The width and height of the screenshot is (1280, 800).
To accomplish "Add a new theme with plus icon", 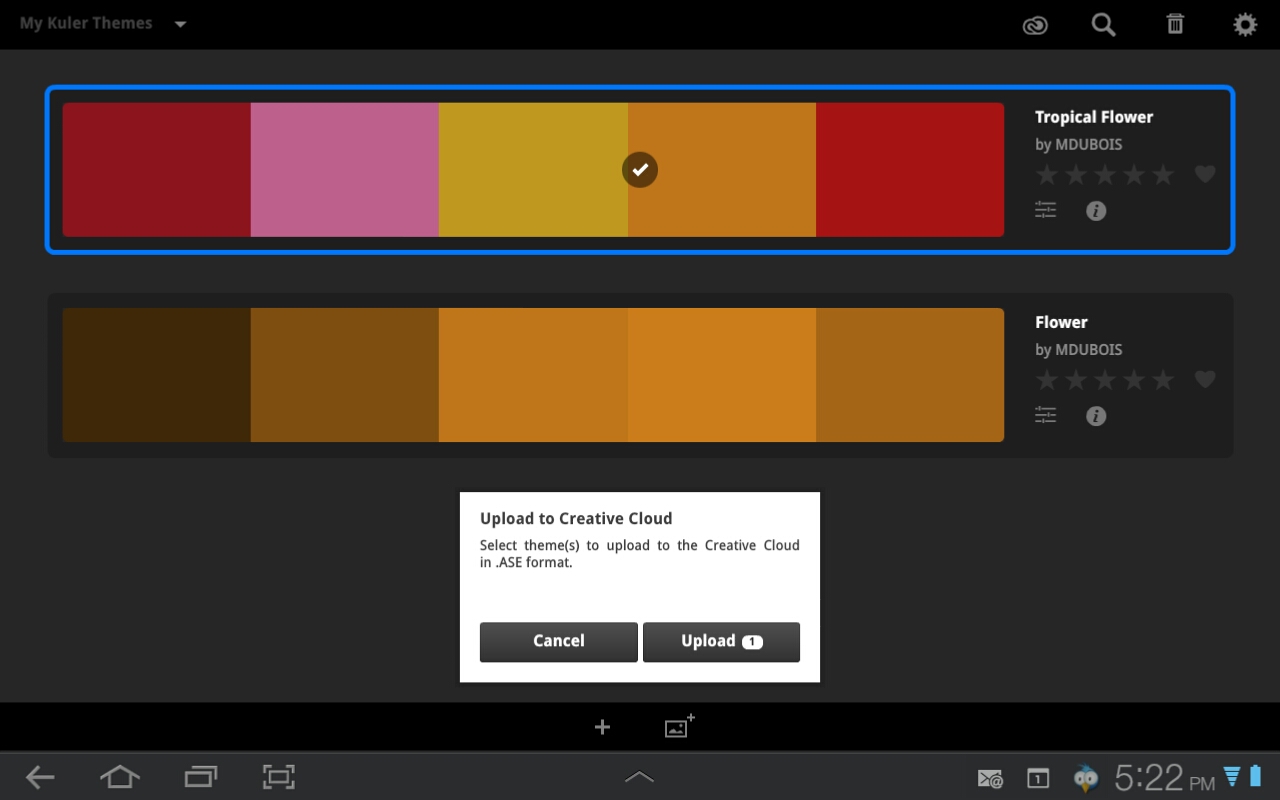I will click(x=602, y=727).
